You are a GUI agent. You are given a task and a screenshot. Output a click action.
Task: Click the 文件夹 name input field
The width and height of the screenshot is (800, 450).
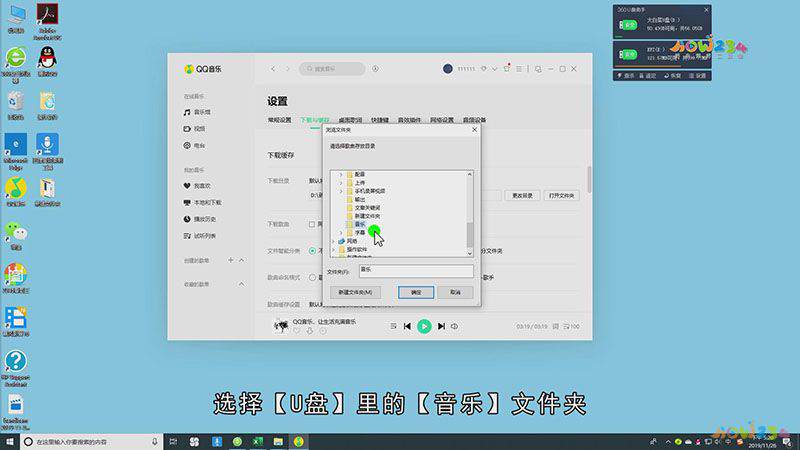(x=416, y=271)
